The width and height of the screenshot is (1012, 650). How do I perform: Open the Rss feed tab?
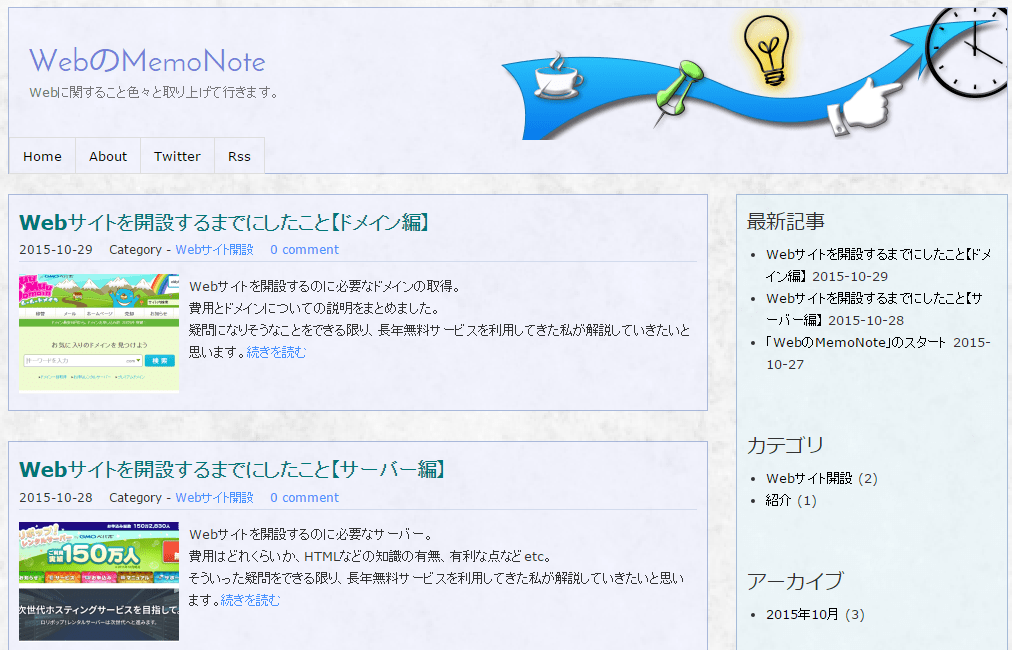(239, 156)
